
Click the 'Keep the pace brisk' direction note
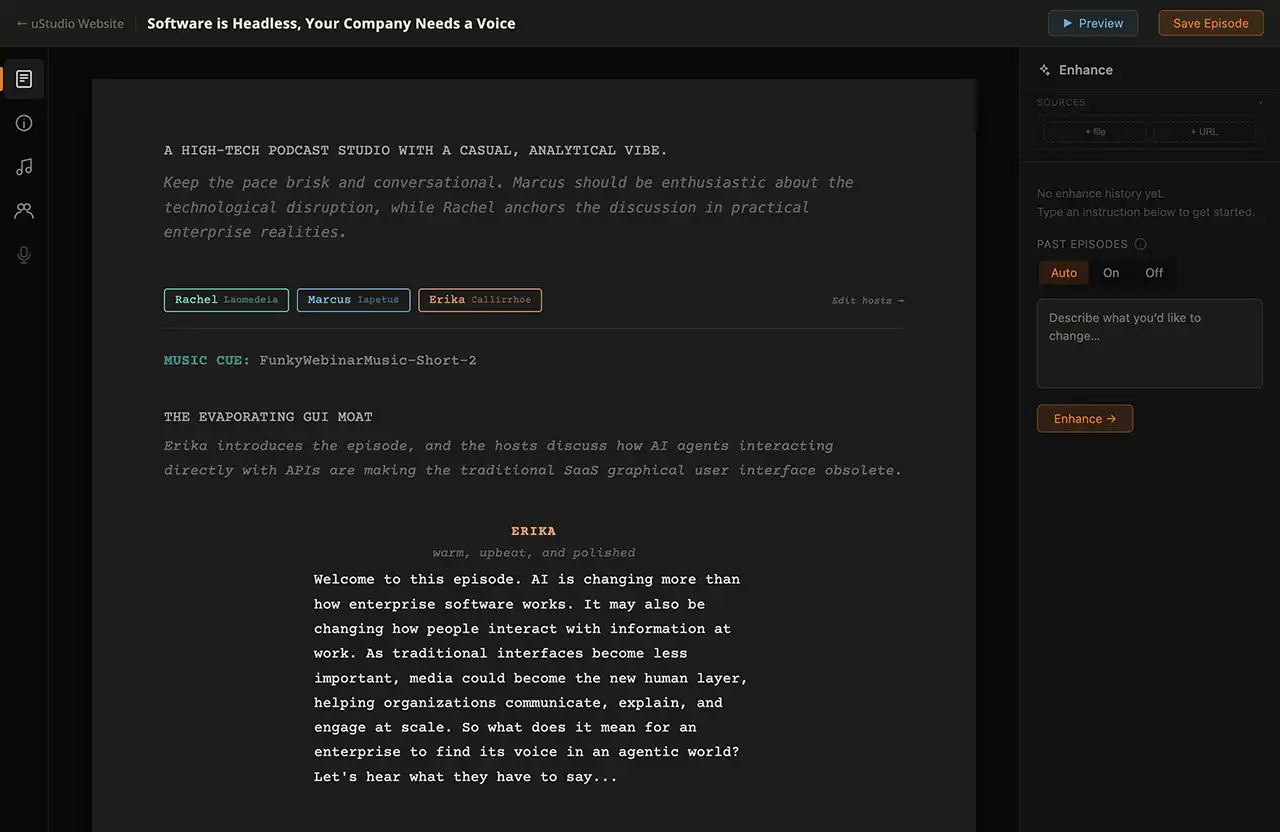pyautogui.click(x=509, y=207)
